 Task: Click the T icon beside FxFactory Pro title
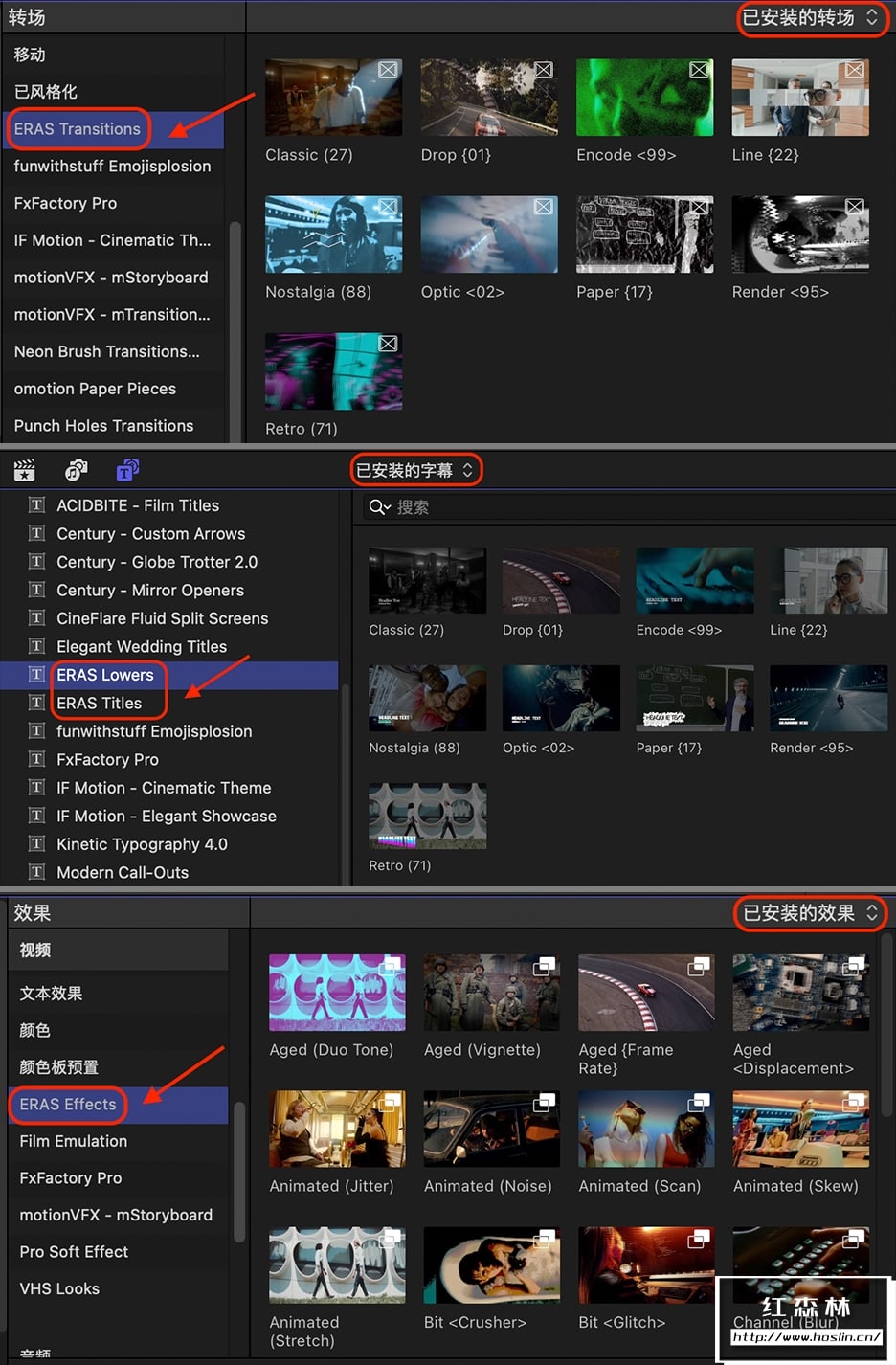[x=37, y=759]
